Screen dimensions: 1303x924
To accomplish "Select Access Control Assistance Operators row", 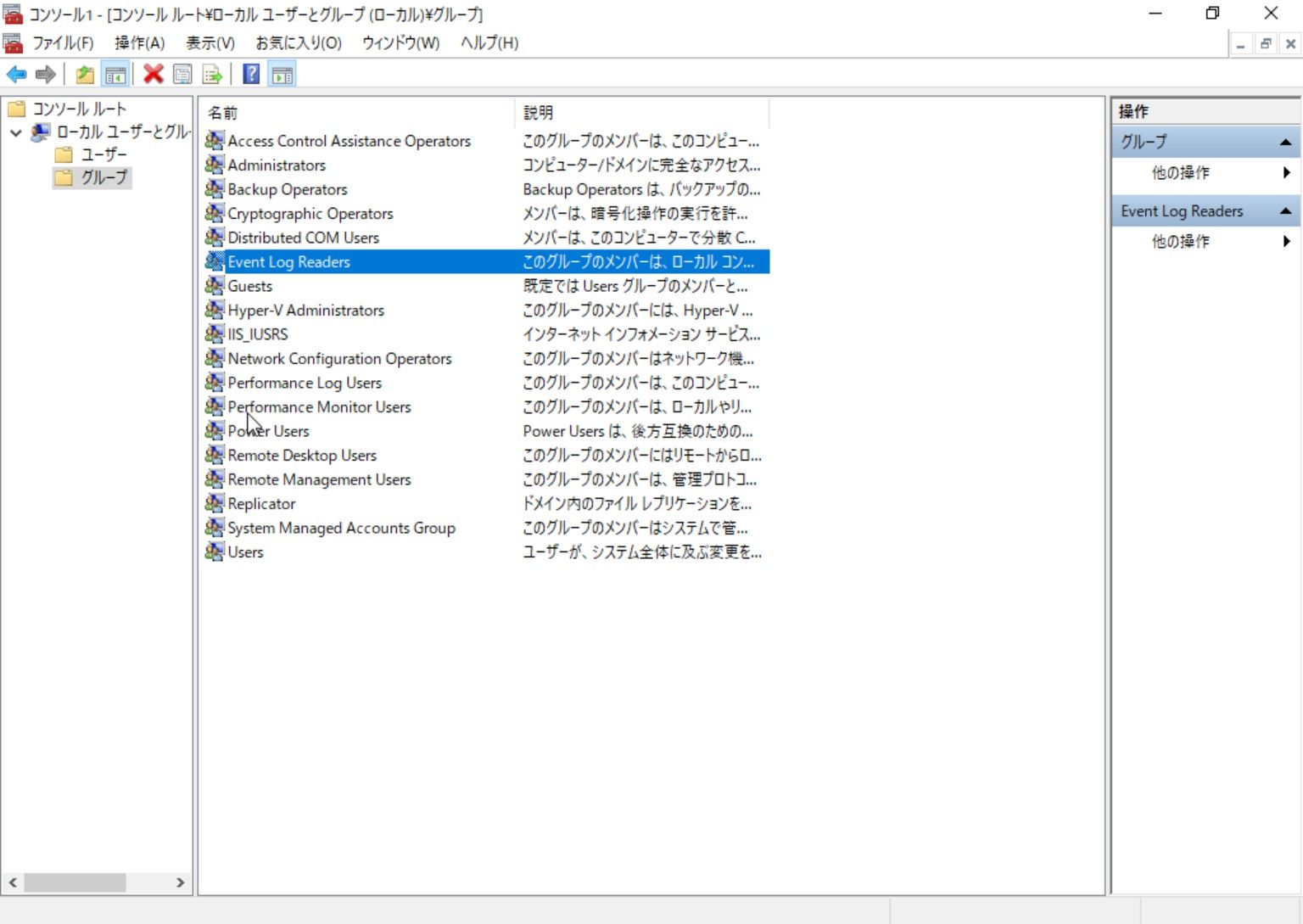I will (x=486, y=141).
